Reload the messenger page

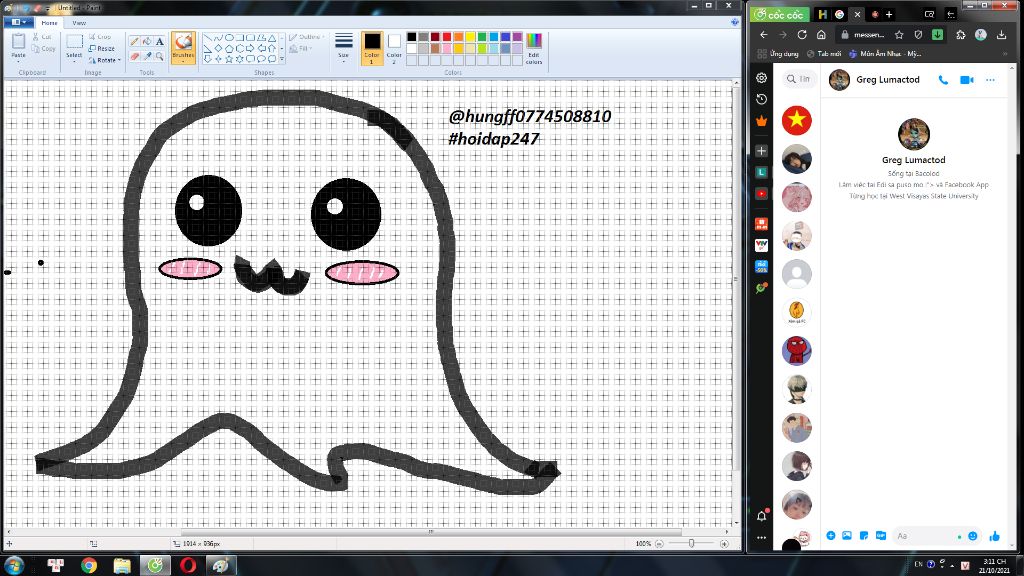click(x=802, y=35)
